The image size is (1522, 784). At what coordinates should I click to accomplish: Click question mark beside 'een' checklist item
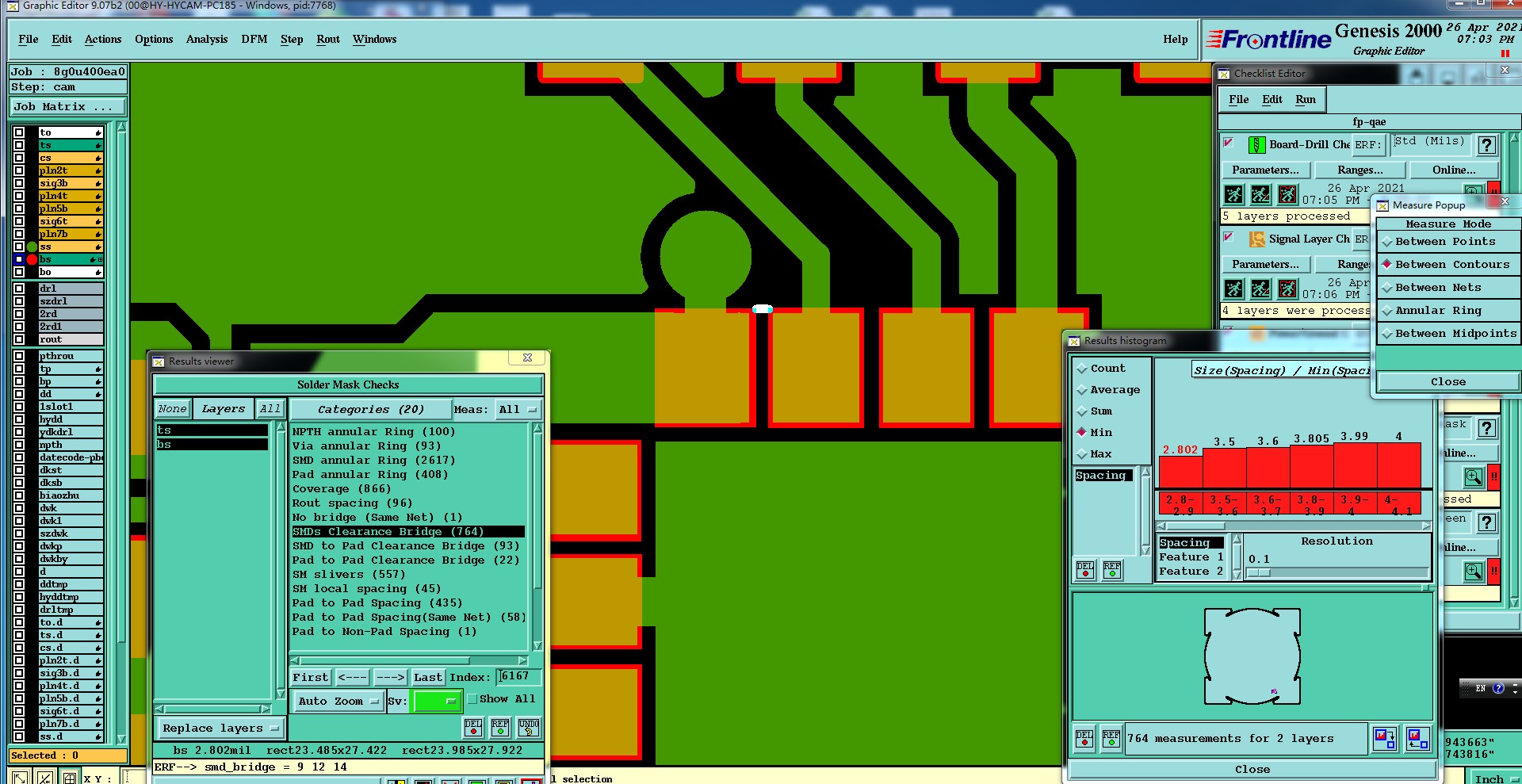(1487, 522)
